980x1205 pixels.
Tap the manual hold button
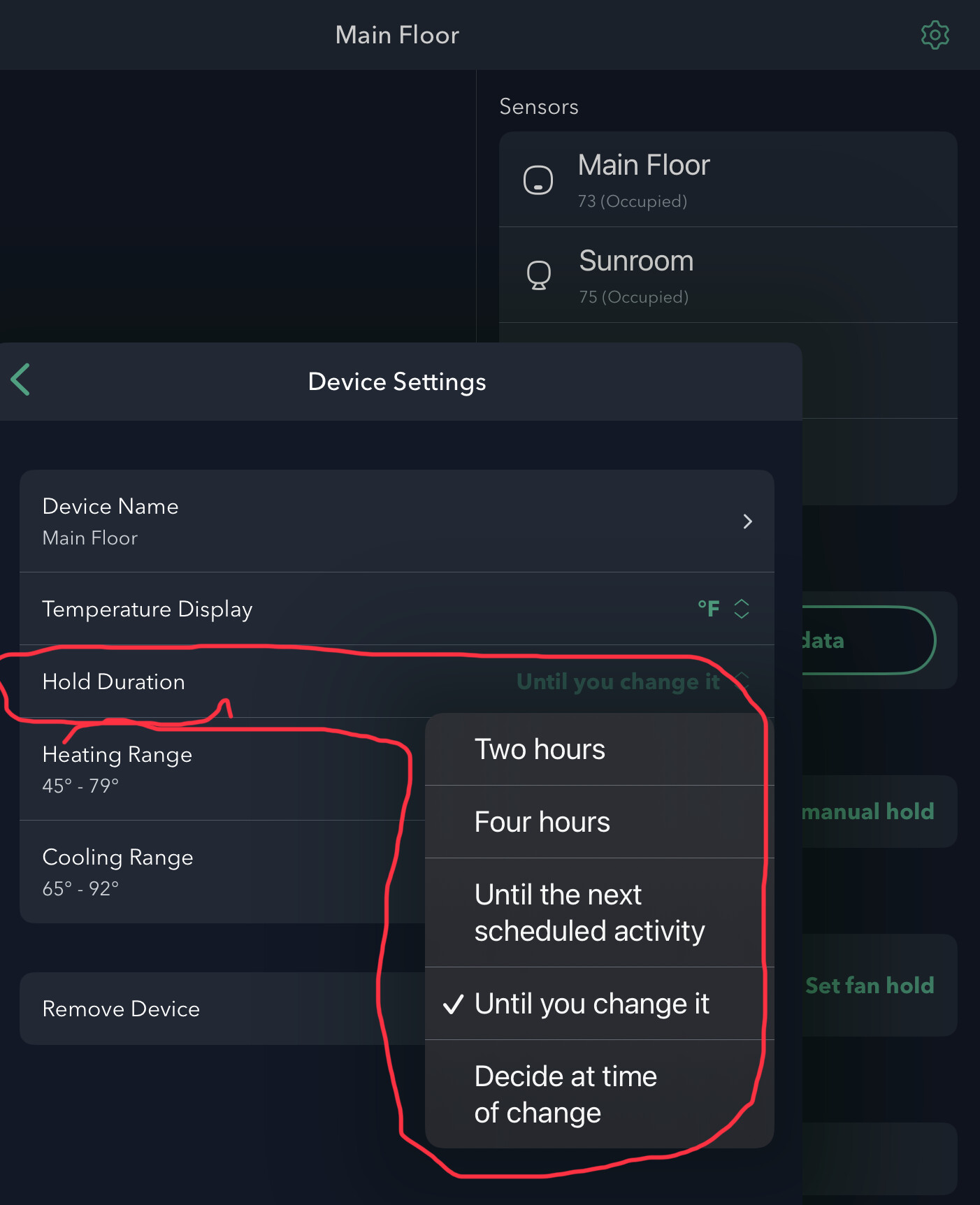tap(869, 811)
